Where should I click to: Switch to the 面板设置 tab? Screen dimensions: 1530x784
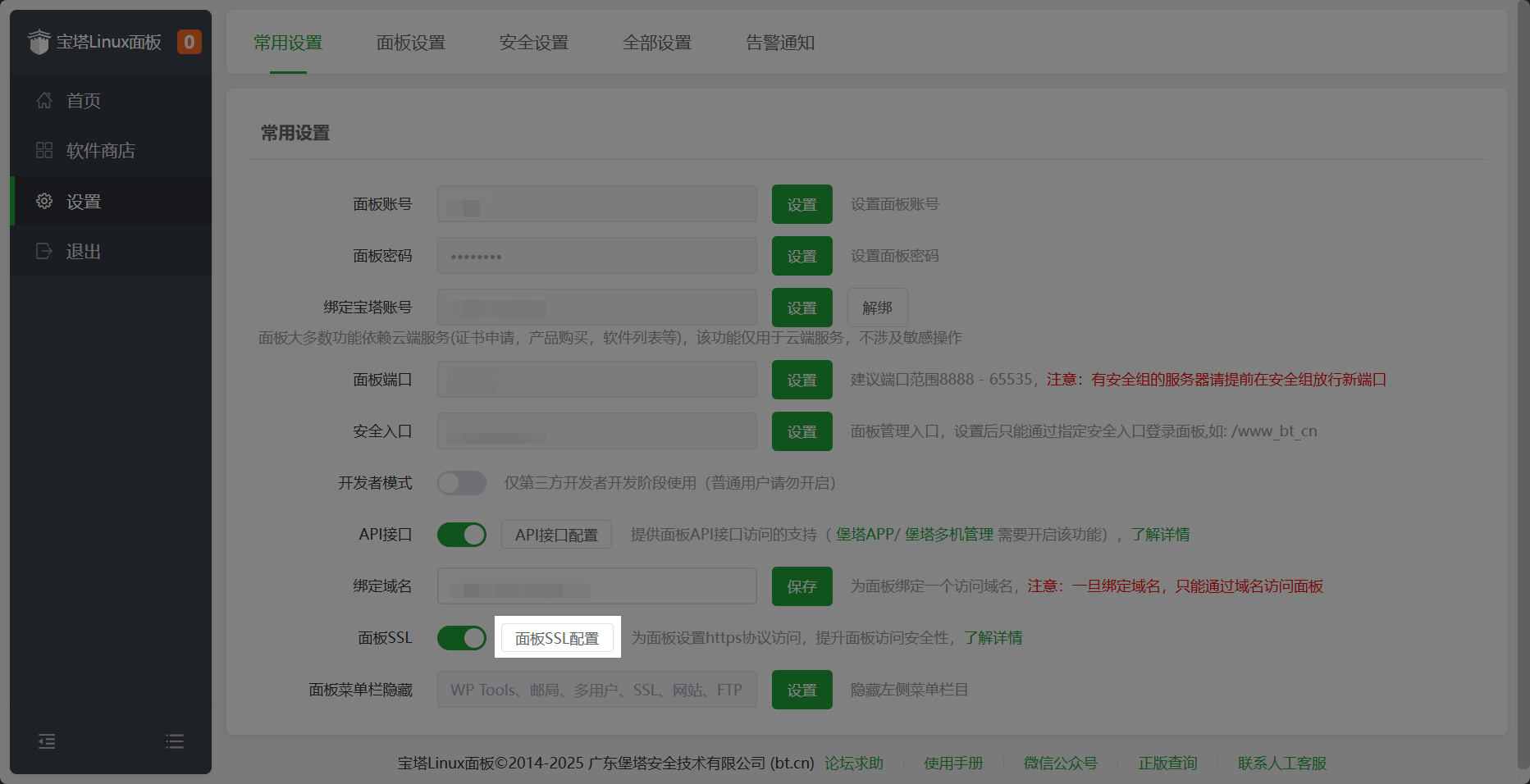click(x=410, y=43)
